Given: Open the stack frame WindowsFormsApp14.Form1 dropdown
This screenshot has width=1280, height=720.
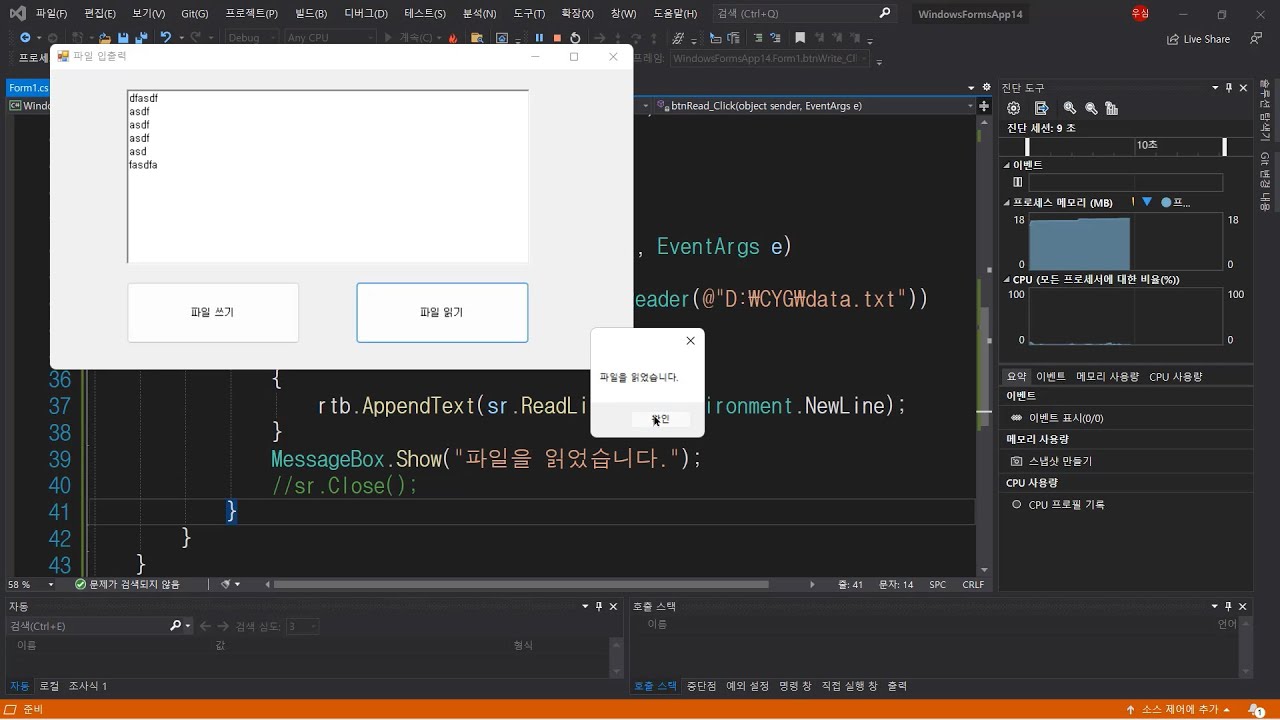Looking at the screenshot, I should [771, 58].
